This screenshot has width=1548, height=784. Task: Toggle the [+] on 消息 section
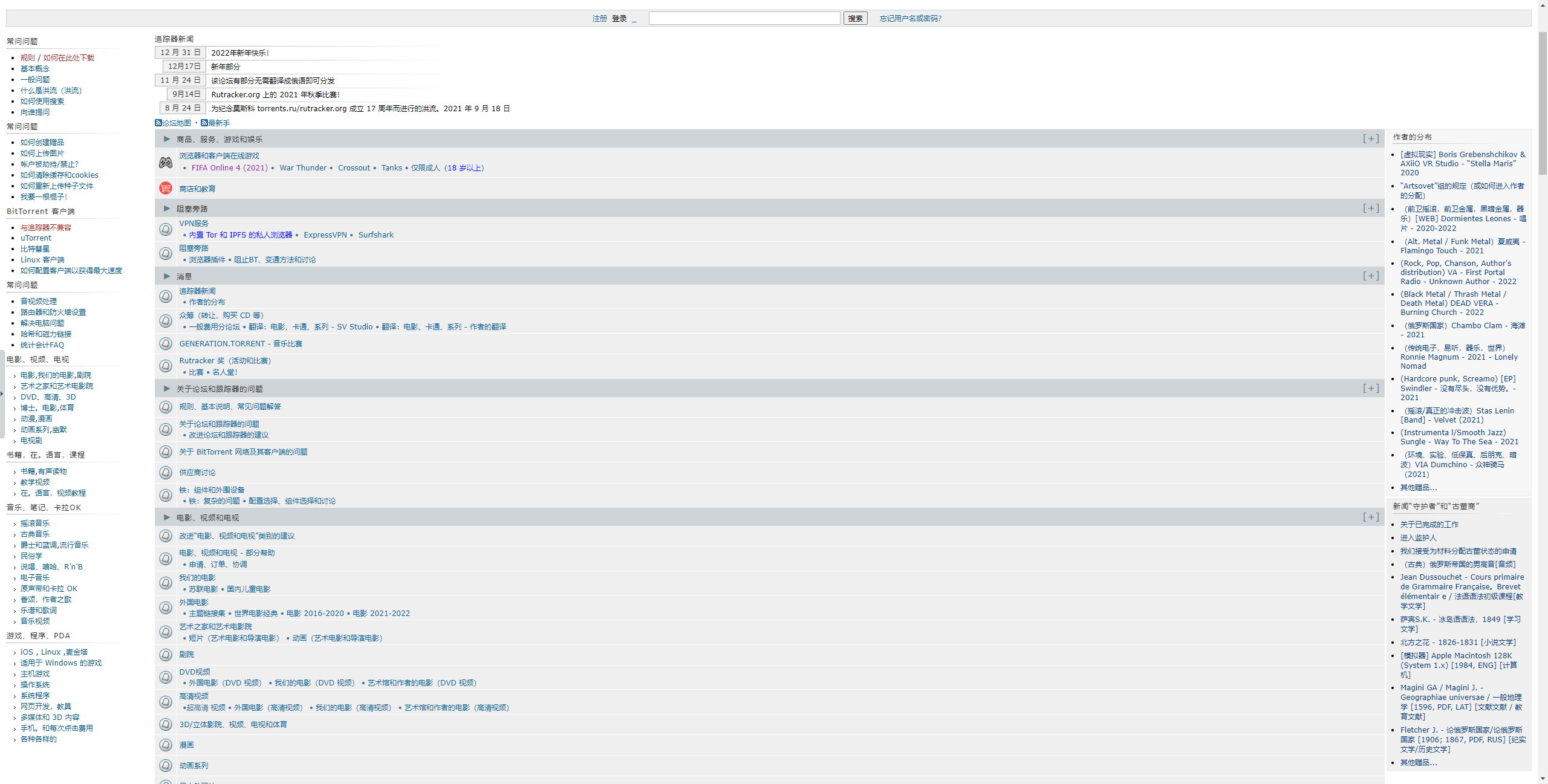tap(1371, 276)
